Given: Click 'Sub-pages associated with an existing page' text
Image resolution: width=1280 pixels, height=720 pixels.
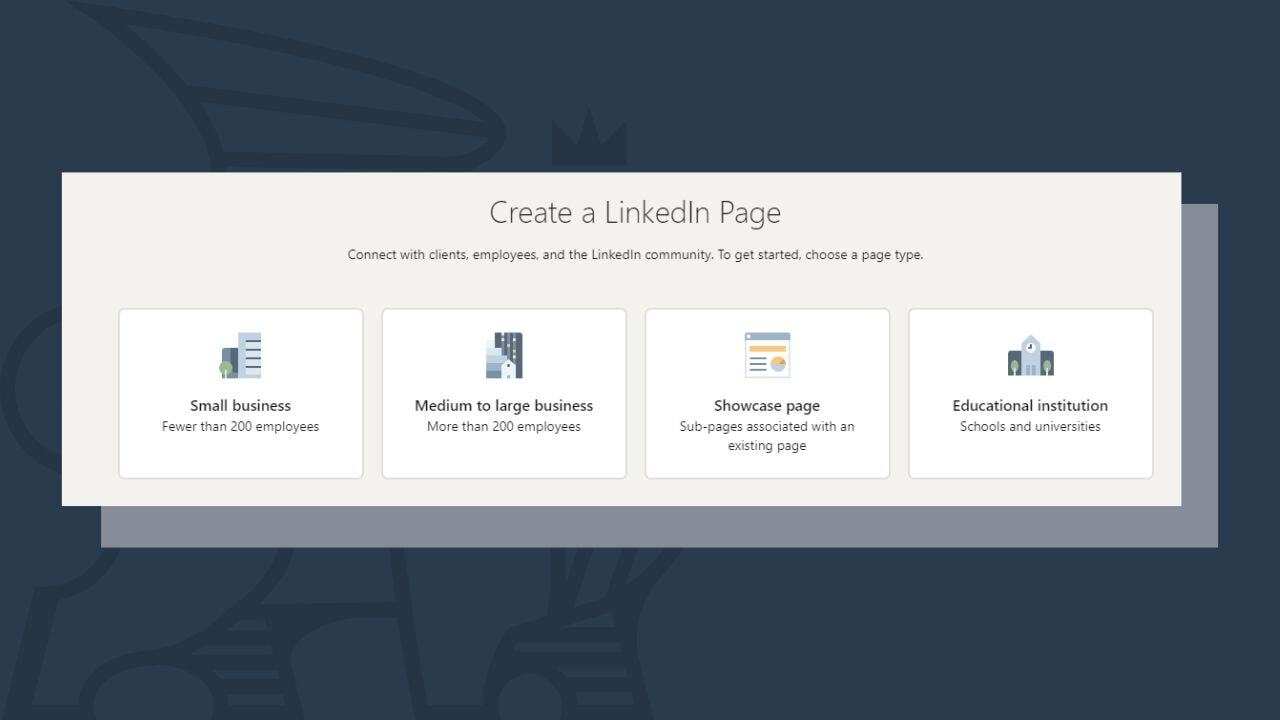Looking at the screenshot, I should click(767, 436).
